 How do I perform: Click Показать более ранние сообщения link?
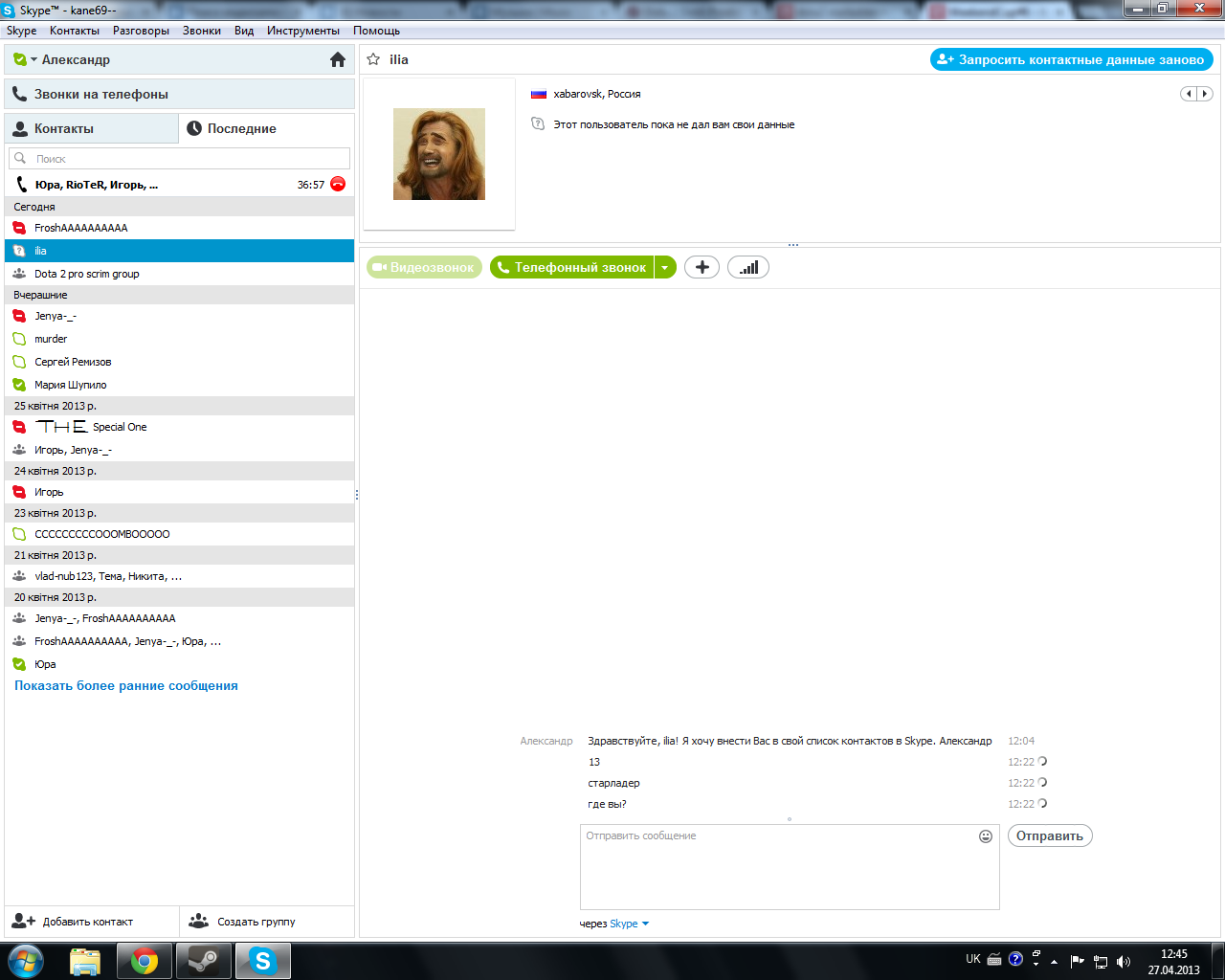tap(126, 686)
